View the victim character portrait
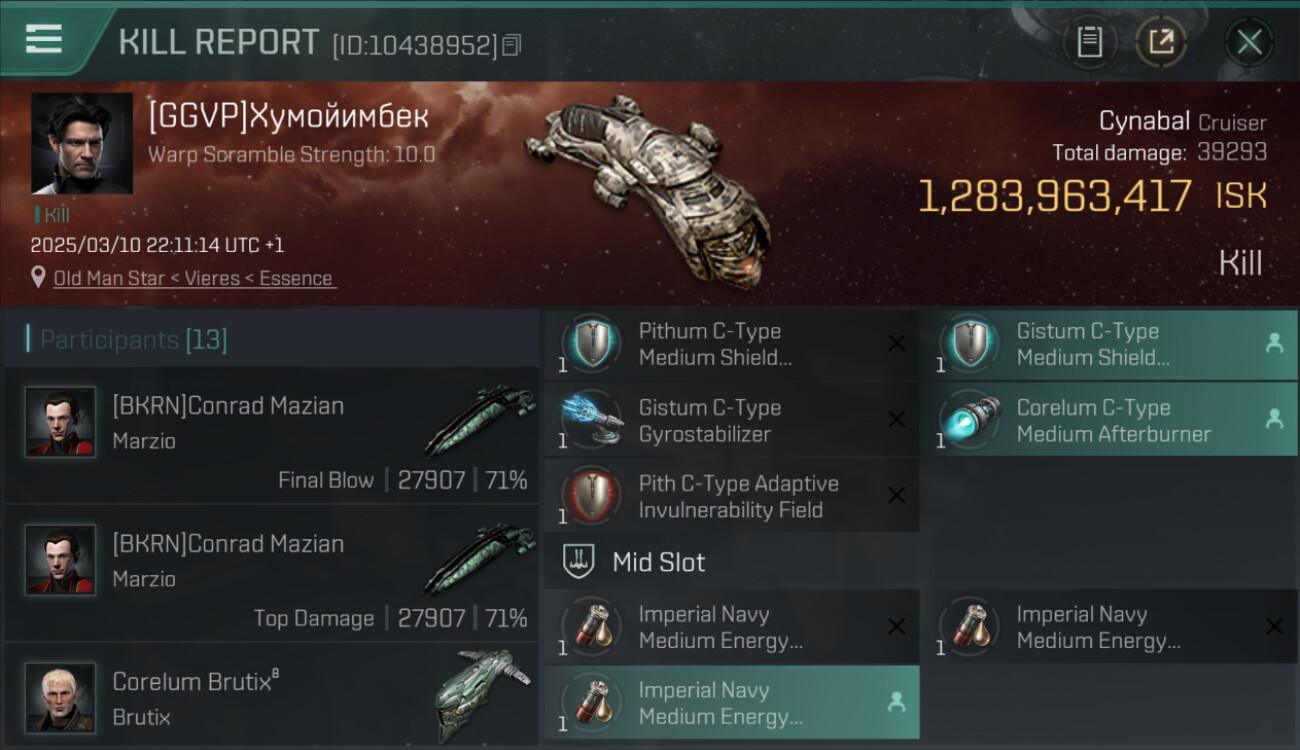 click(x=82, y=143)
